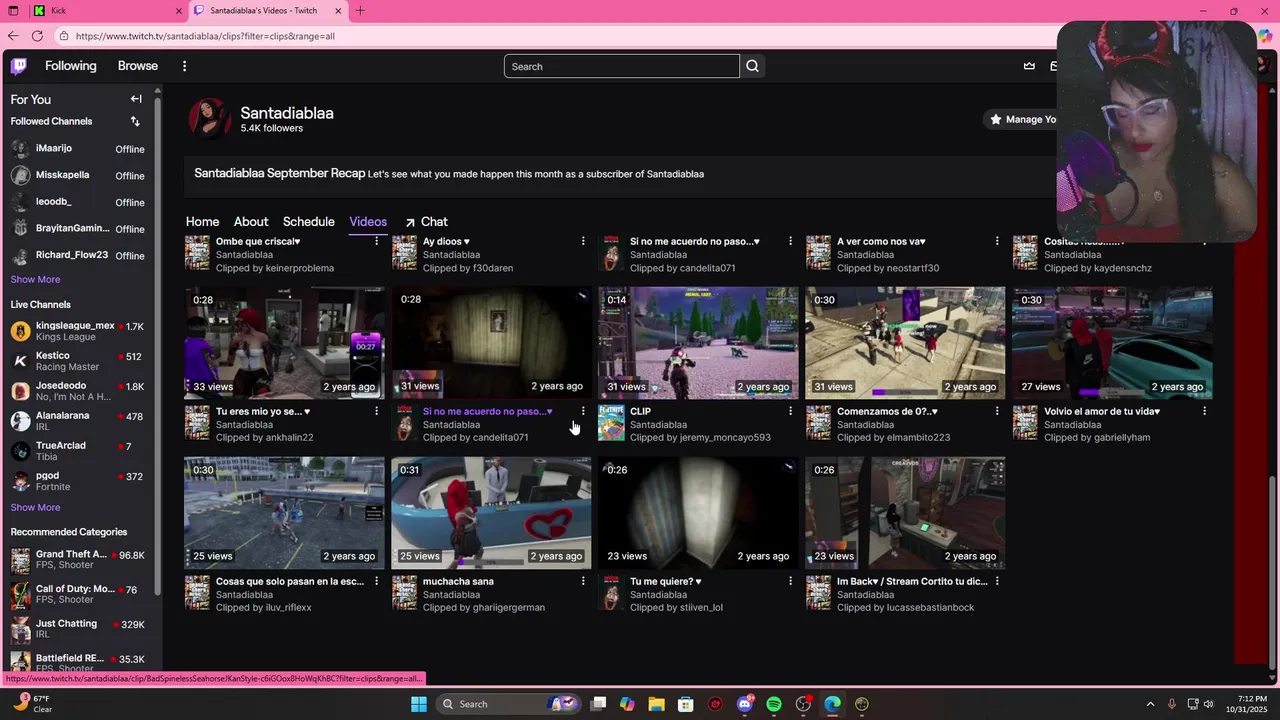
Task: Play the 'muchacha sana' 0:31 thumbnail
Action: click(491, 513)
